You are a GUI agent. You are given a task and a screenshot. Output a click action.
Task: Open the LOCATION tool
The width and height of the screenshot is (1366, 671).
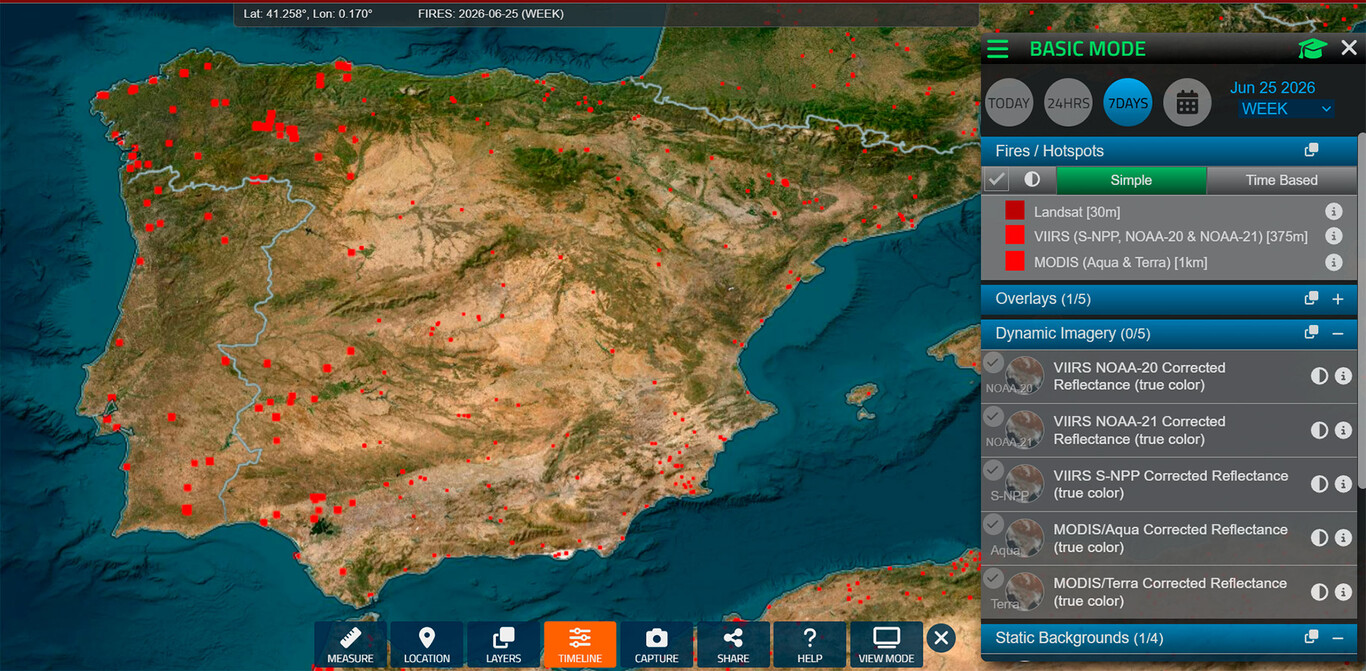click(427, 645)
